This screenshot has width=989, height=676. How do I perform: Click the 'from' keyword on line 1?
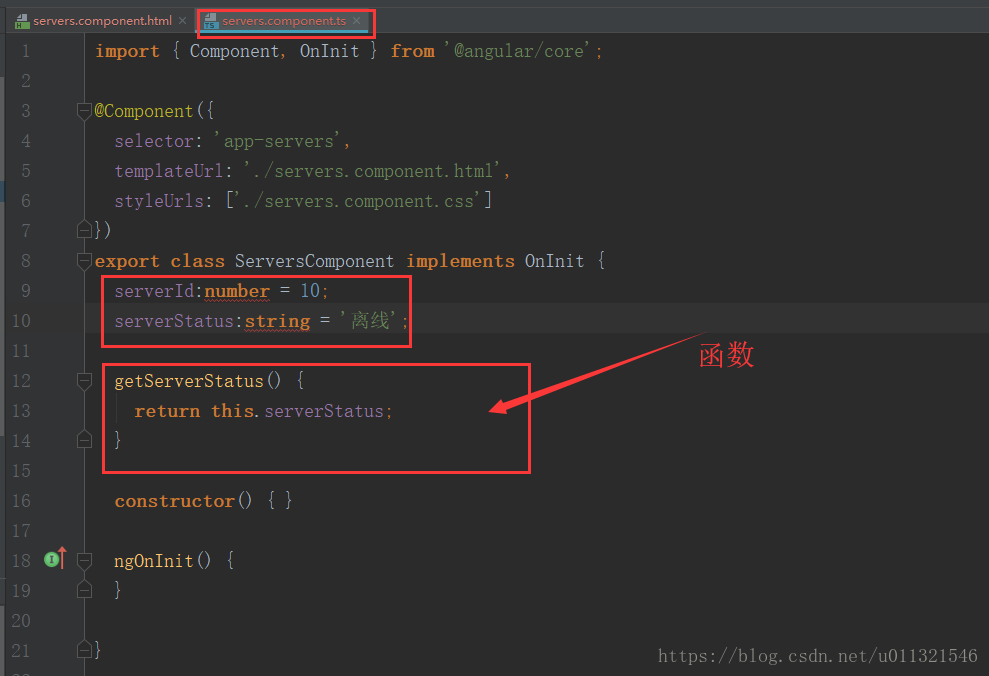tap(413, 51)
